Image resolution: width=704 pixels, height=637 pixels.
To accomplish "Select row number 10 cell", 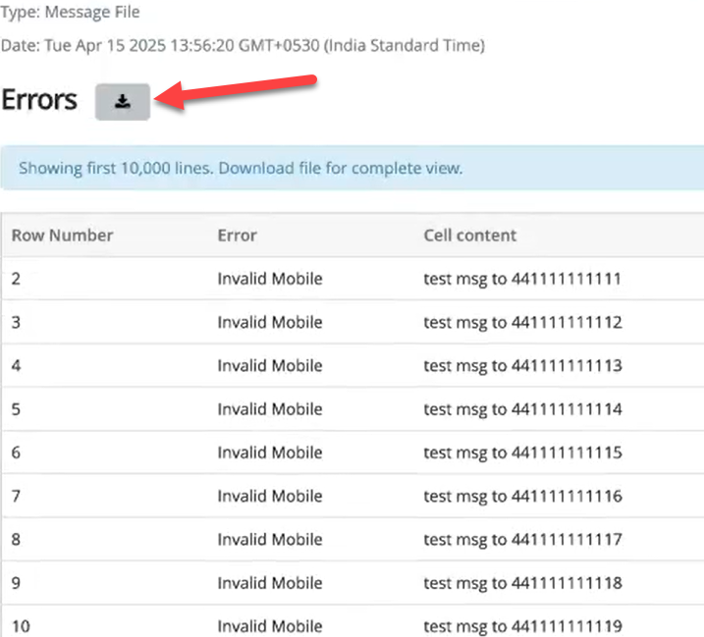I will [x=21, y=627].
